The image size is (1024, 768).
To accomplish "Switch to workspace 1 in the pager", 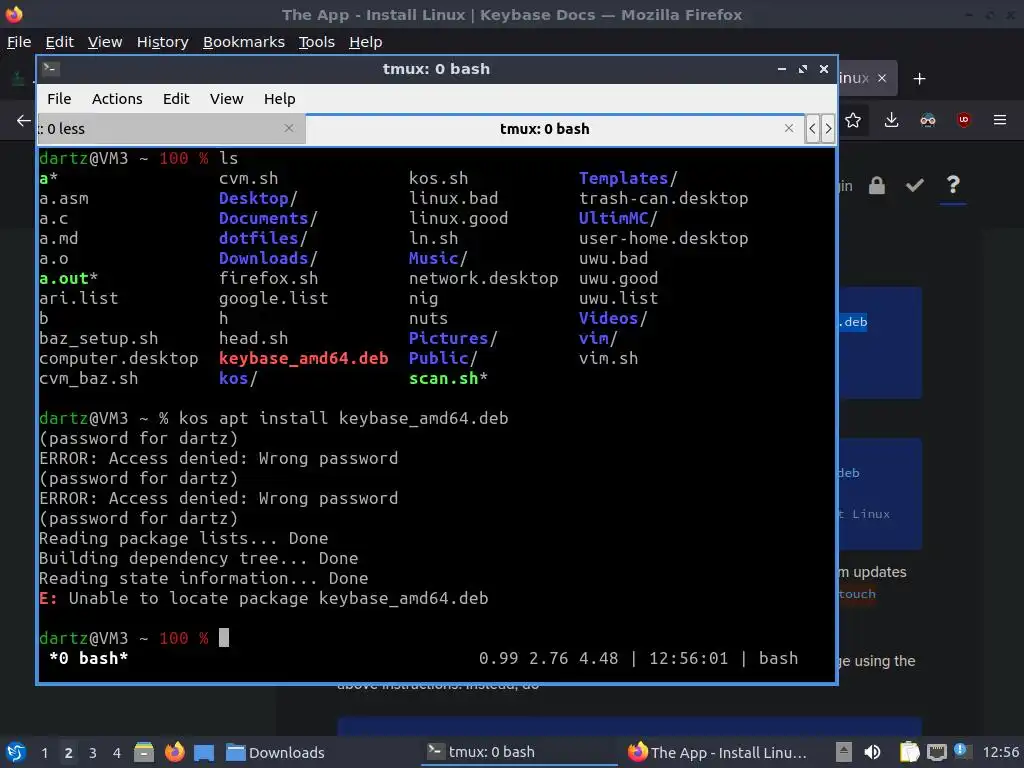I will pos(44,753).
